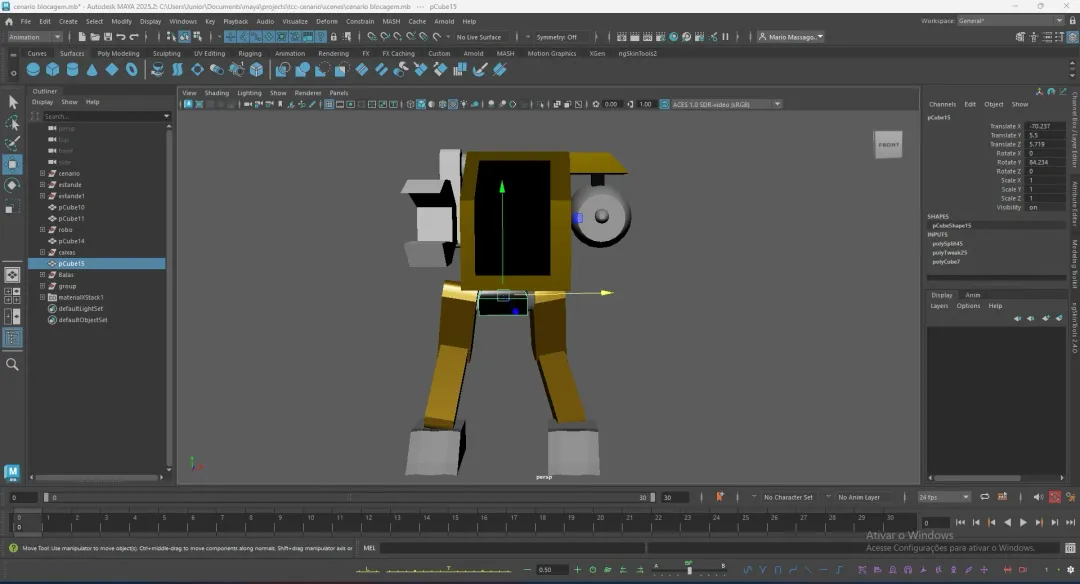Select the Lasso select tool
The width and height of the screenshot is (1080, 584).
click(12, 123)
